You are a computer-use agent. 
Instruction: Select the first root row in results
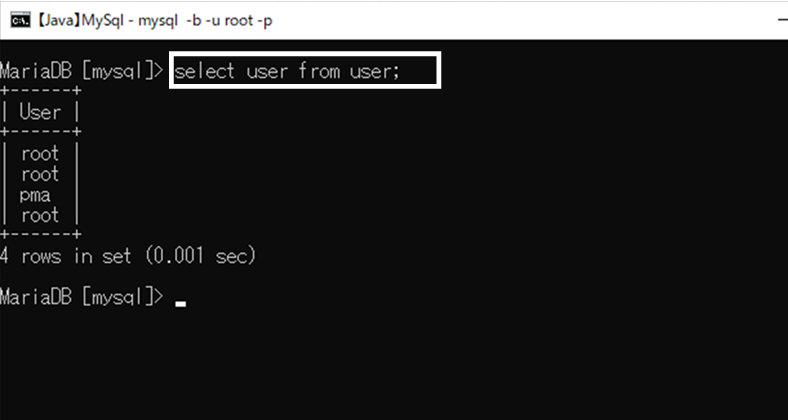coord(40,154)
